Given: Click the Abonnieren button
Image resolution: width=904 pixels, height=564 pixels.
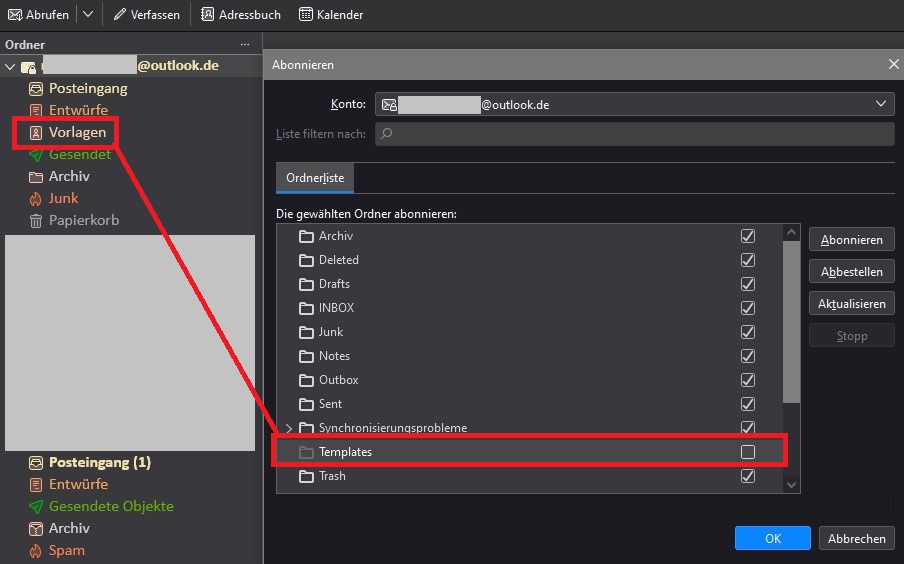Looking at the screenshot, I should click(851, 240).
